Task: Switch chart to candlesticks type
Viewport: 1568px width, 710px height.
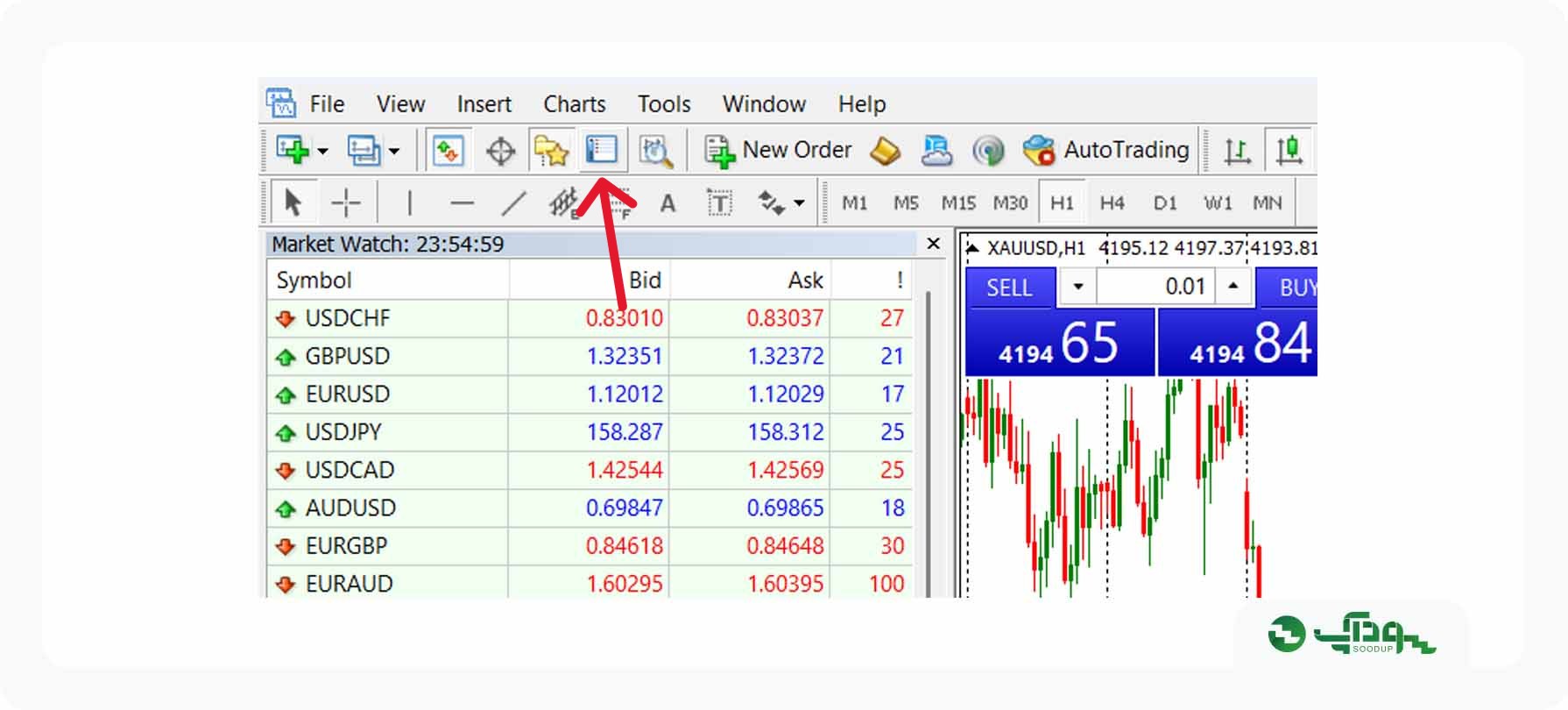Action: click(x=1289, y=151)
